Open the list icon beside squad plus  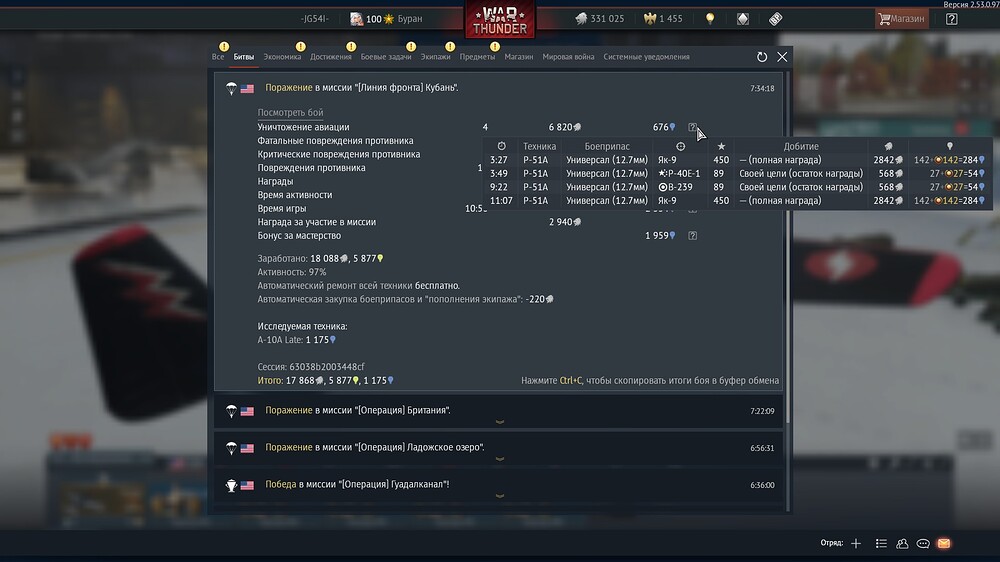click(881, 543)
